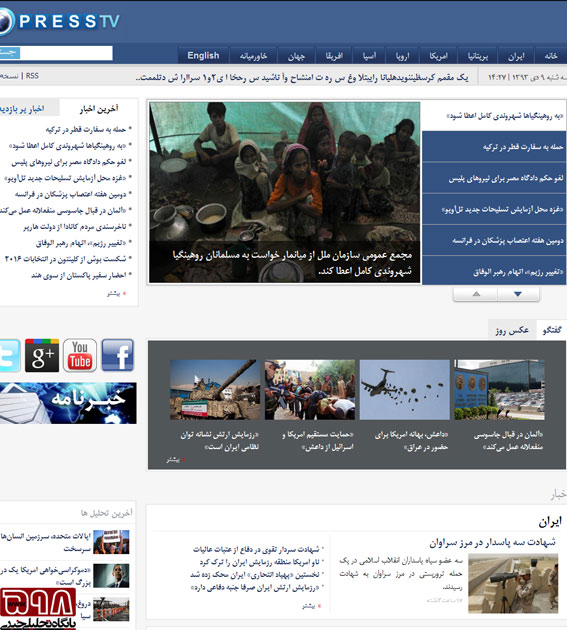Viewport: 567px width, 630px height.
Task: Open the tank army drill thumbnail
Action: [215, 390]
